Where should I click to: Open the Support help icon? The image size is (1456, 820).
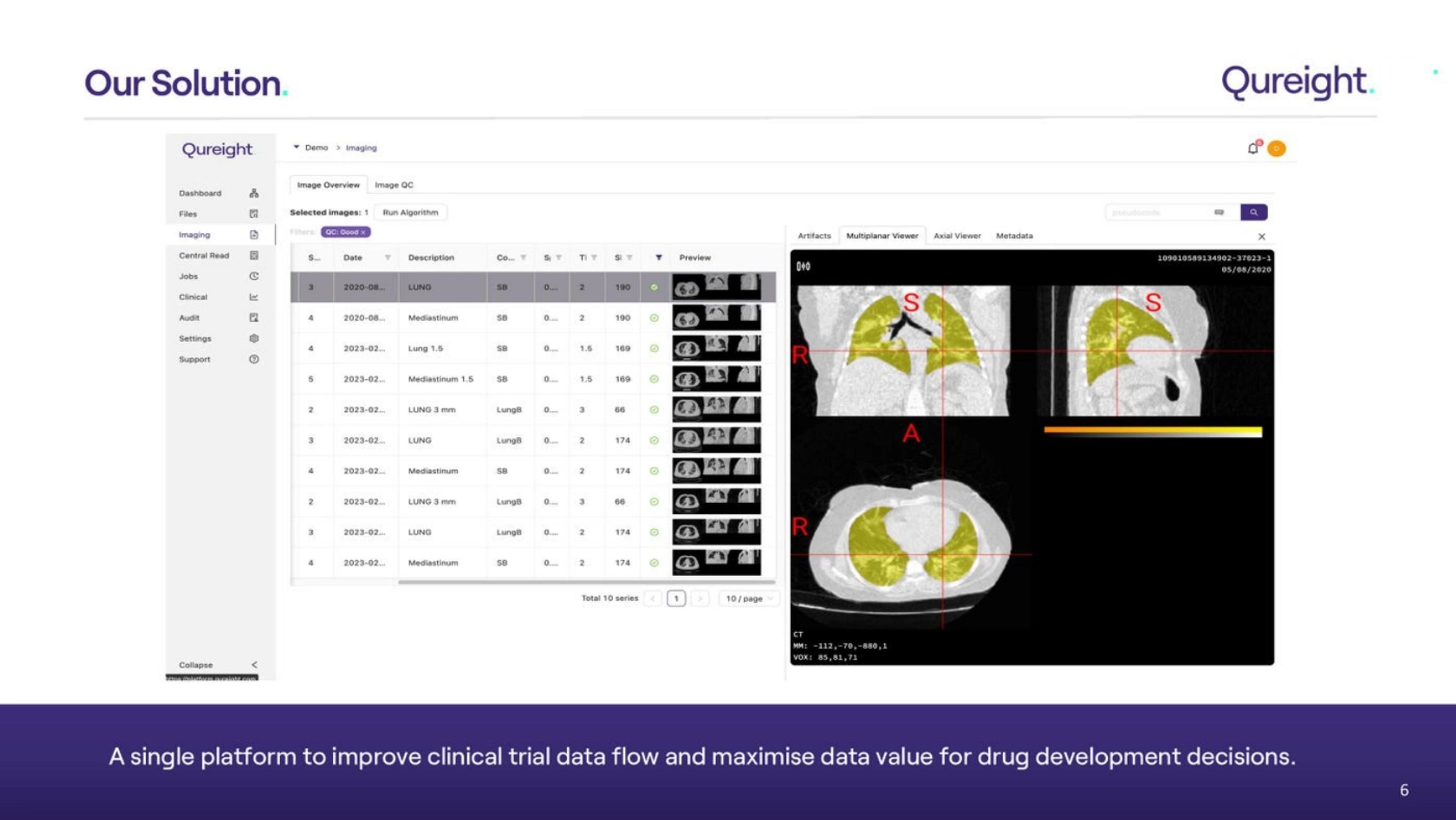[x=254, y=359]
